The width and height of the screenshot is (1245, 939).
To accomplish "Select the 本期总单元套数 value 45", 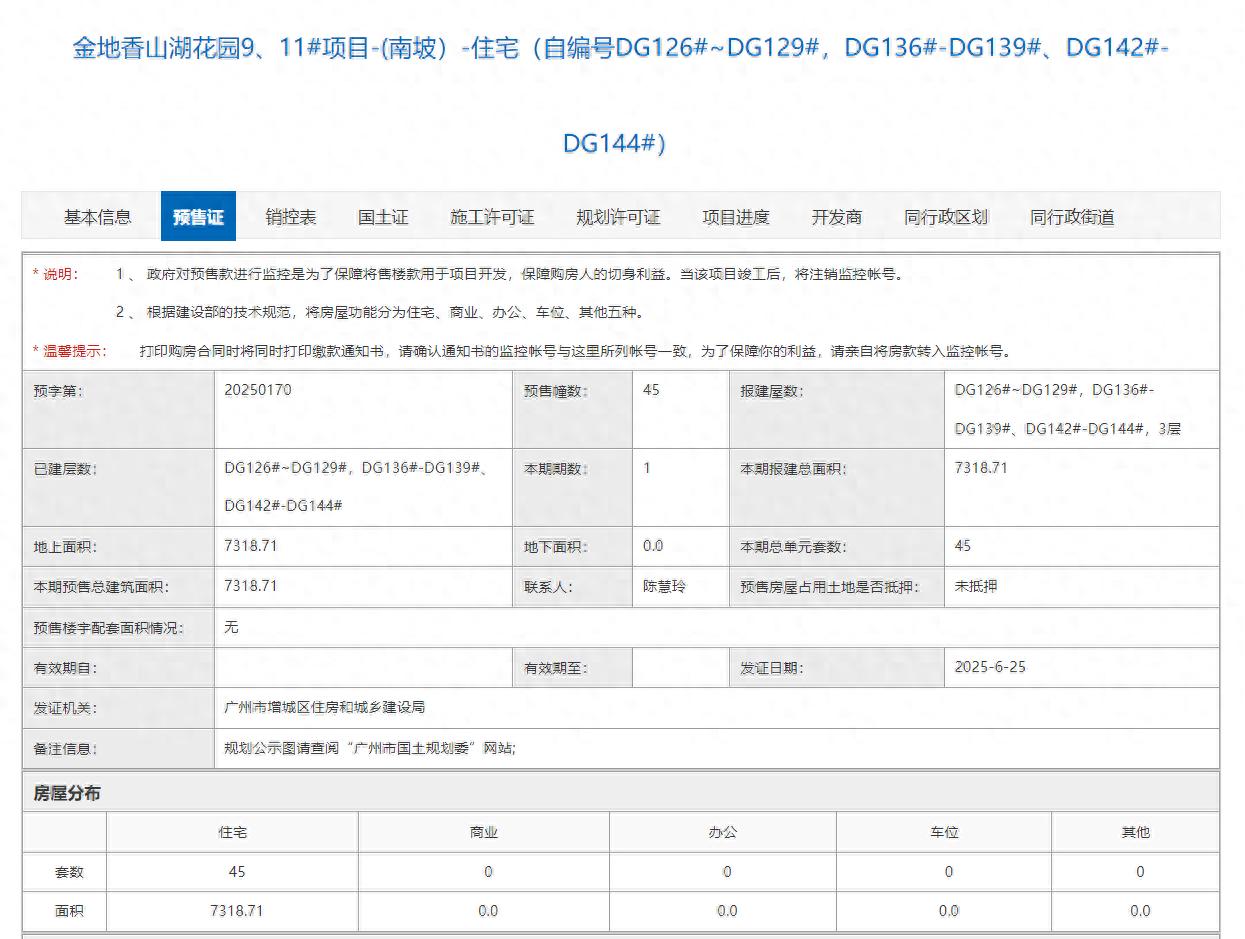I will coord(963,546).
